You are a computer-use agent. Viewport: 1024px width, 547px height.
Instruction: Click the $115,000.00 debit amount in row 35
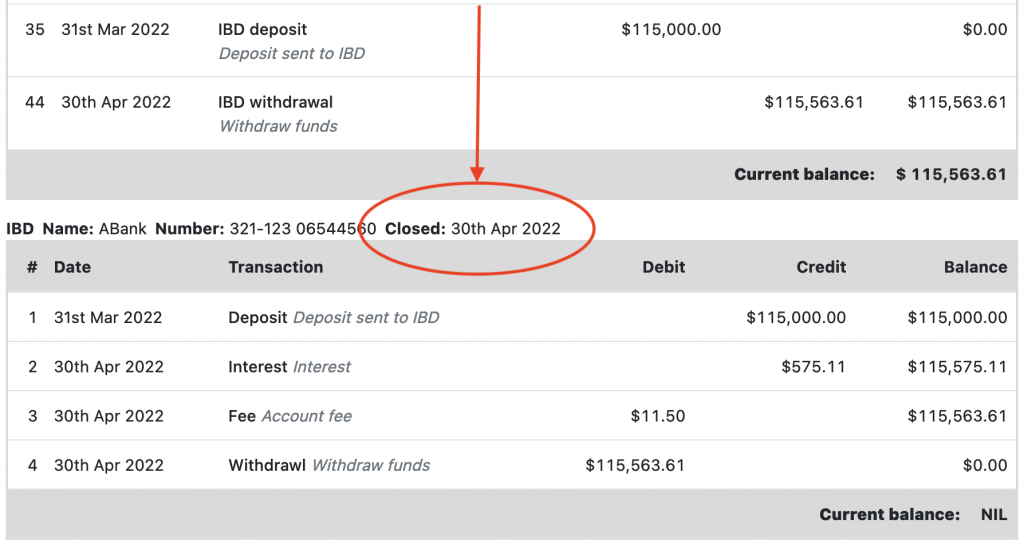tap(671, 30)
